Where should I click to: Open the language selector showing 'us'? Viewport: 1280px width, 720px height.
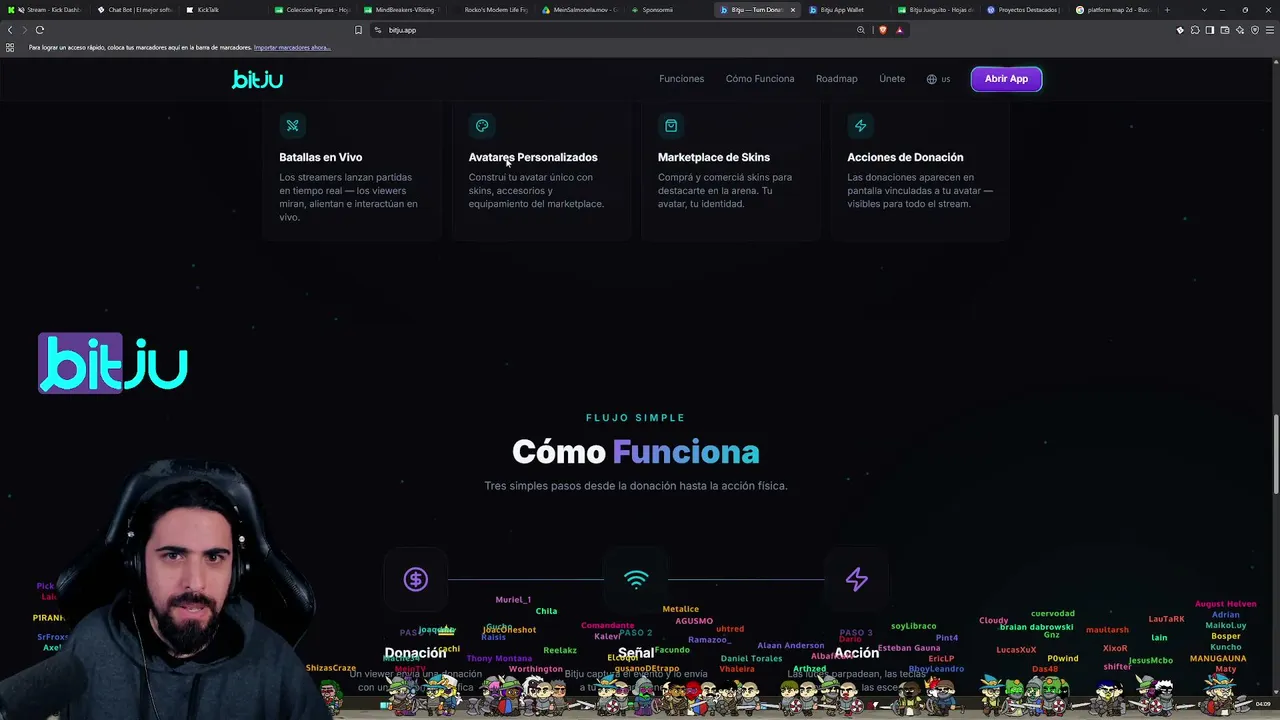pos(938,79)
